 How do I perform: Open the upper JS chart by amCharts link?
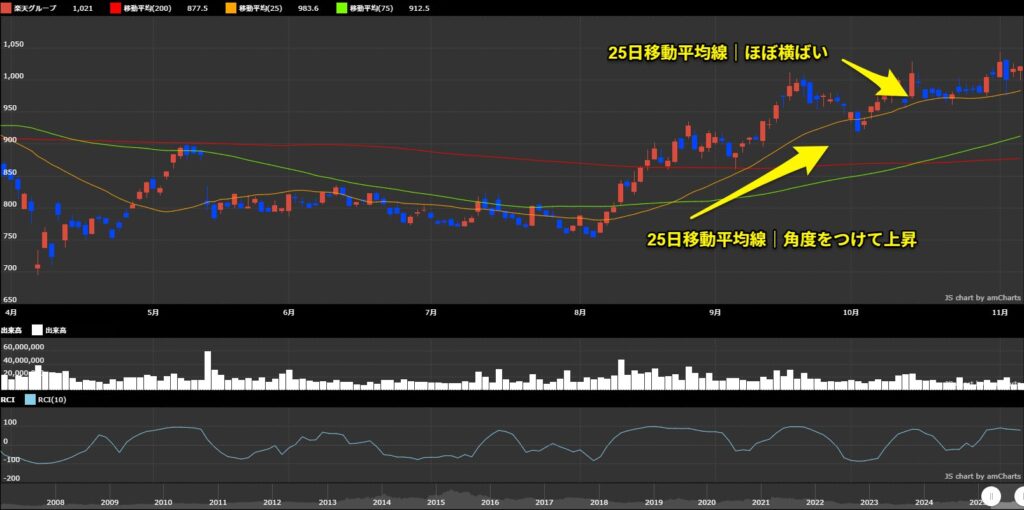coord(981,297)
